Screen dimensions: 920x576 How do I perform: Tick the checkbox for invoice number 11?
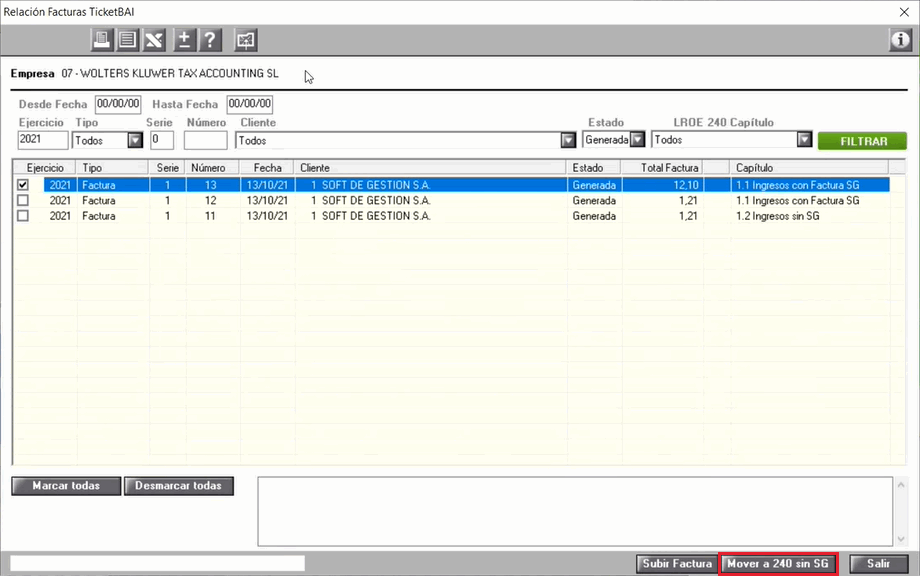[23, 216]
